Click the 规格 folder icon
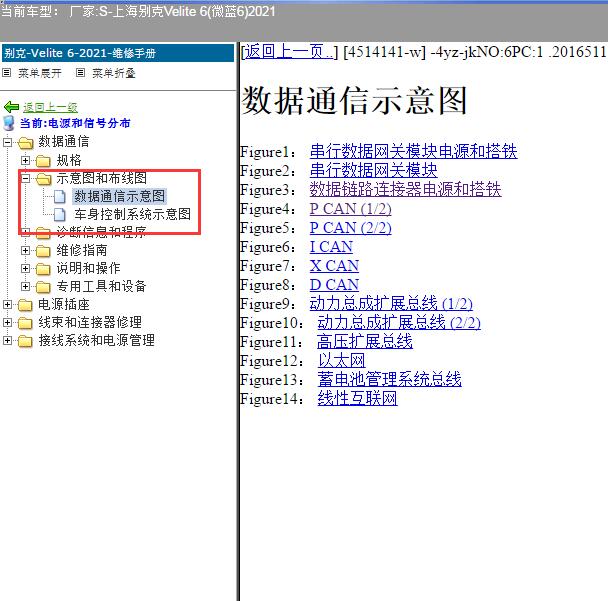This screenshot has height=601, width=608. [x=43, y=161]
